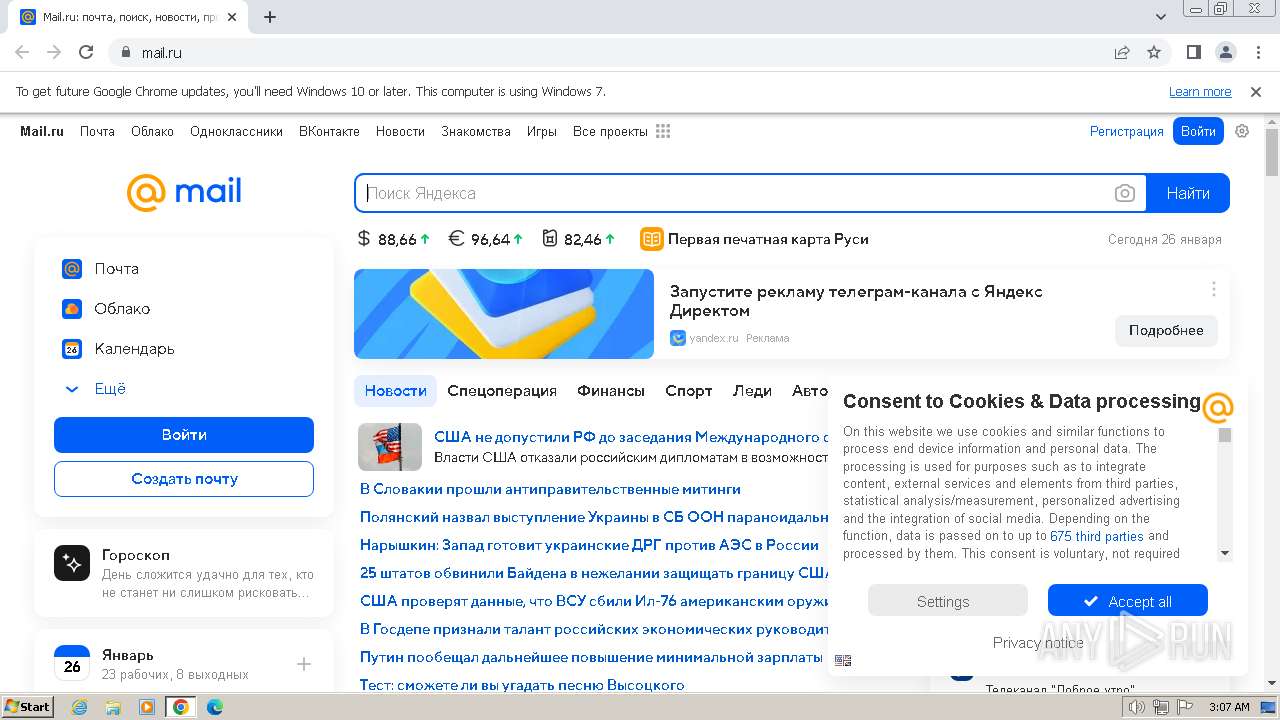Add event with the plus icon
The image size is (1280, 720).
[304, 664]
